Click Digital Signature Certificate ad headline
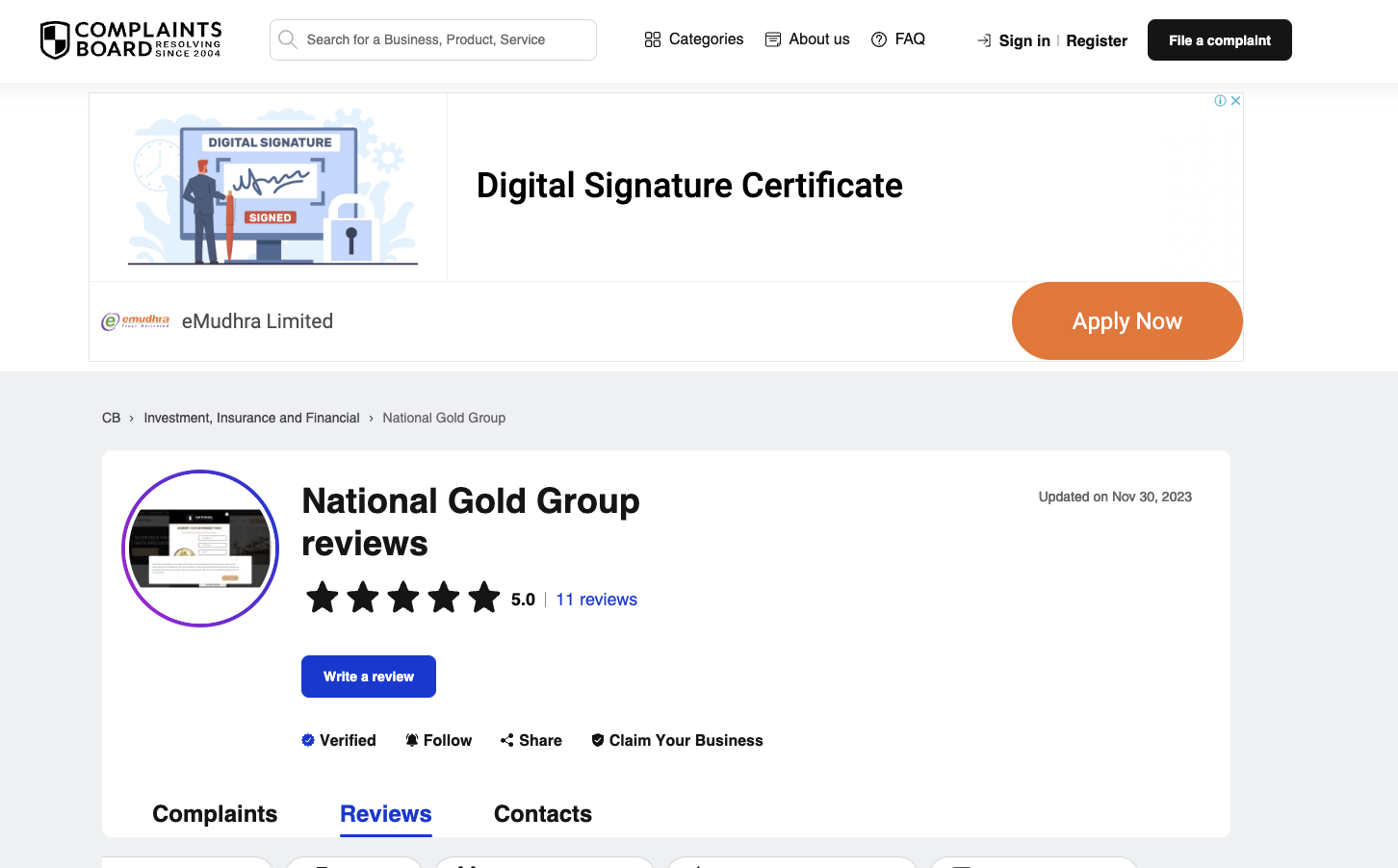This screenshot has height=868, width=1398. coord(689,186)
